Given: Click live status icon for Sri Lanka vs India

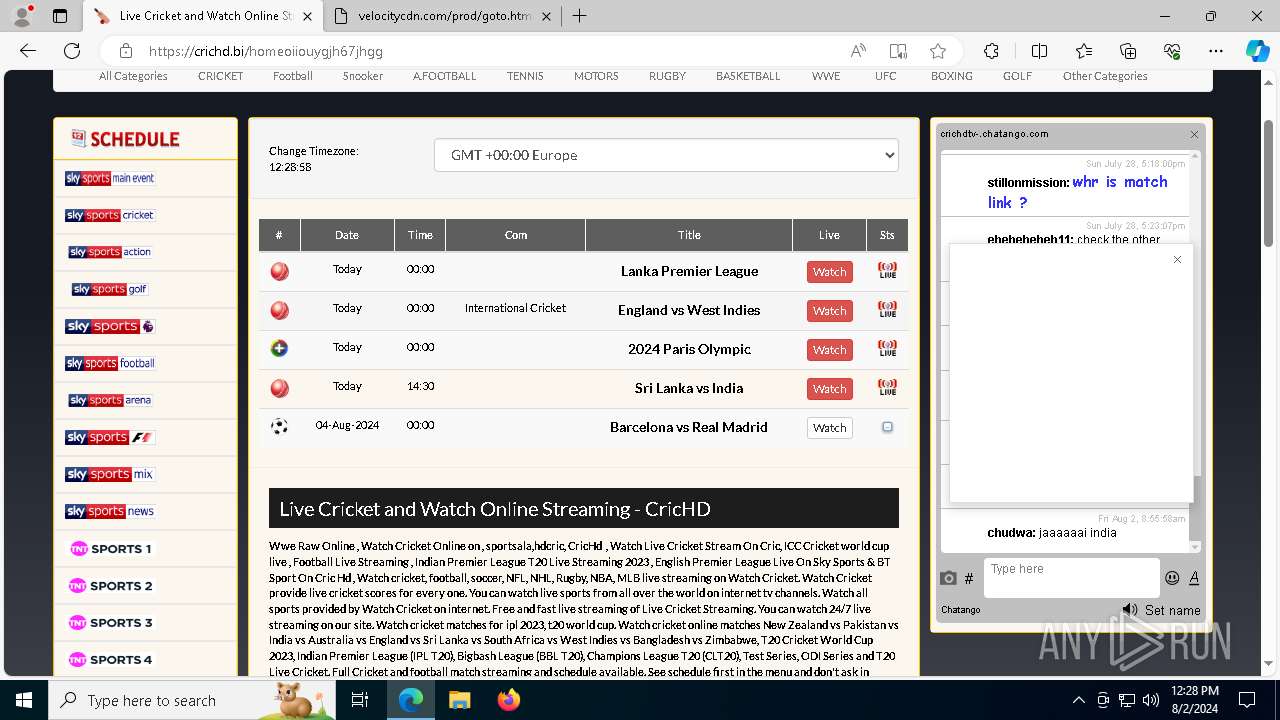Looking at the screenshot, I should click(887, 388).
